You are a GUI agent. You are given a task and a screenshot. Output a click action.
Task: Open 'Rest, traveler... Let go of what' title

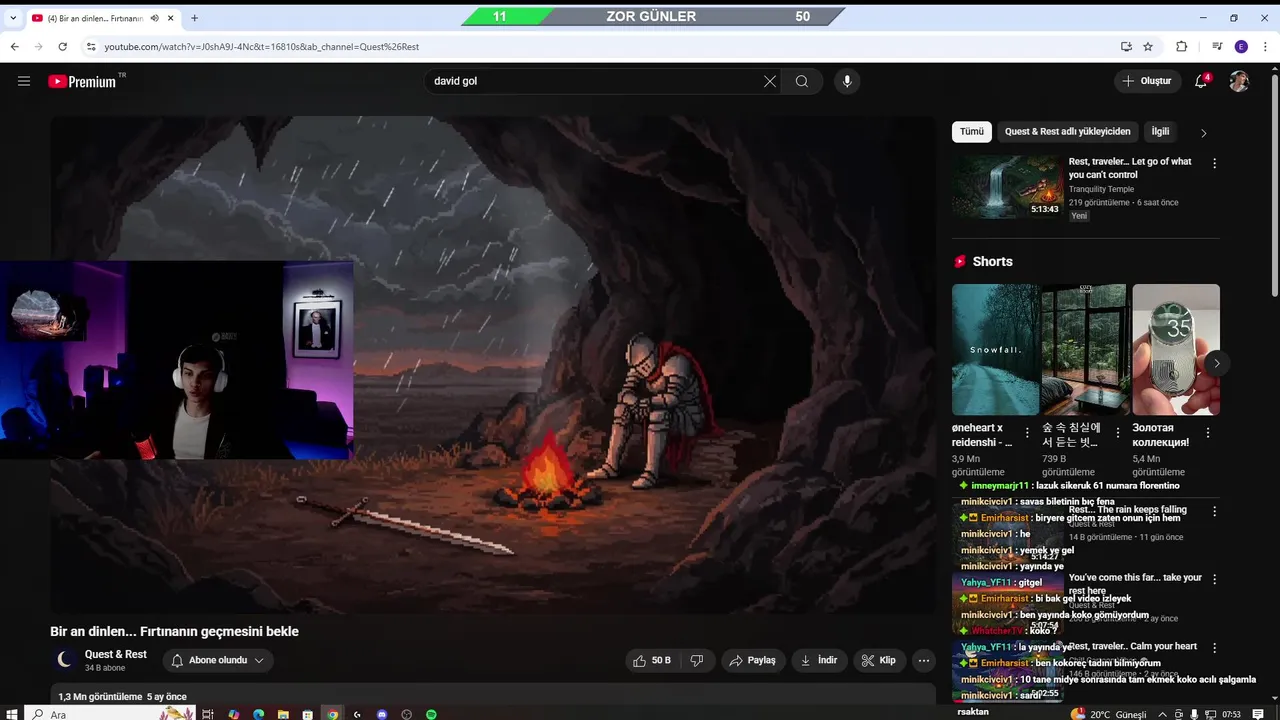coord(1130,168)
